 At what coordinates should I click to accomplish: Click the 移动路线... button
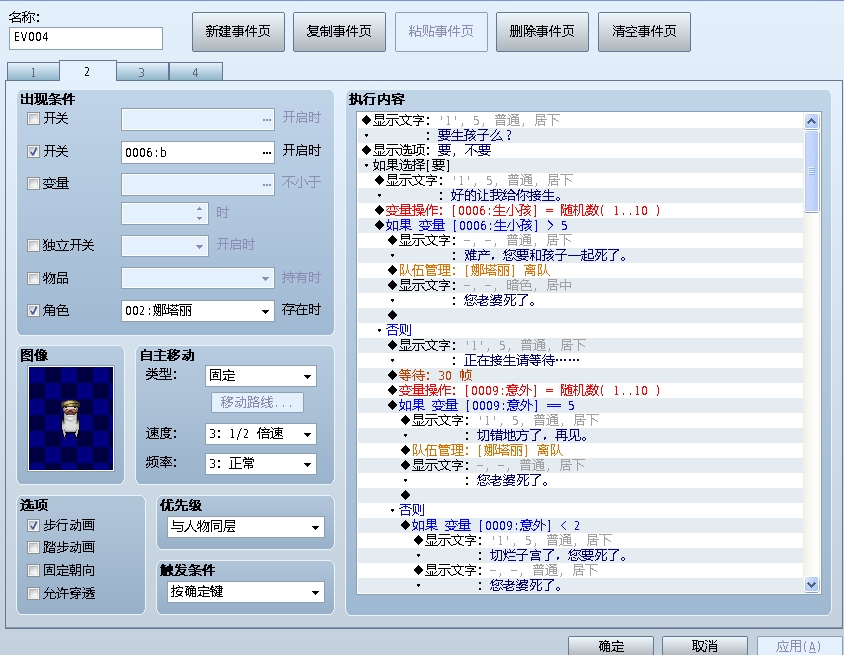[x=257, y=402]
